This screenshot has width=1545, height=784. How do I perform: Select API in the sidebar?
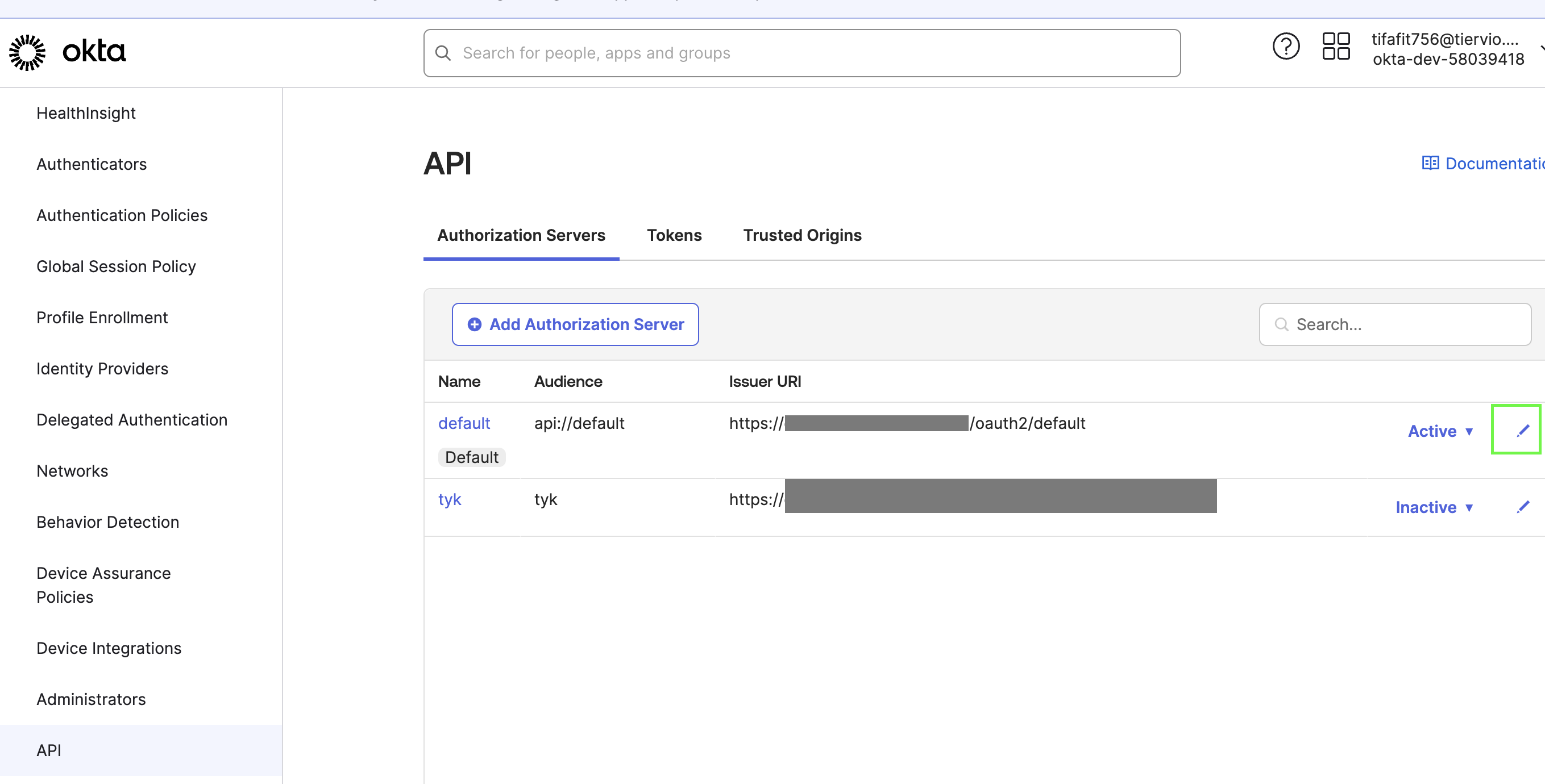(141, 750)
